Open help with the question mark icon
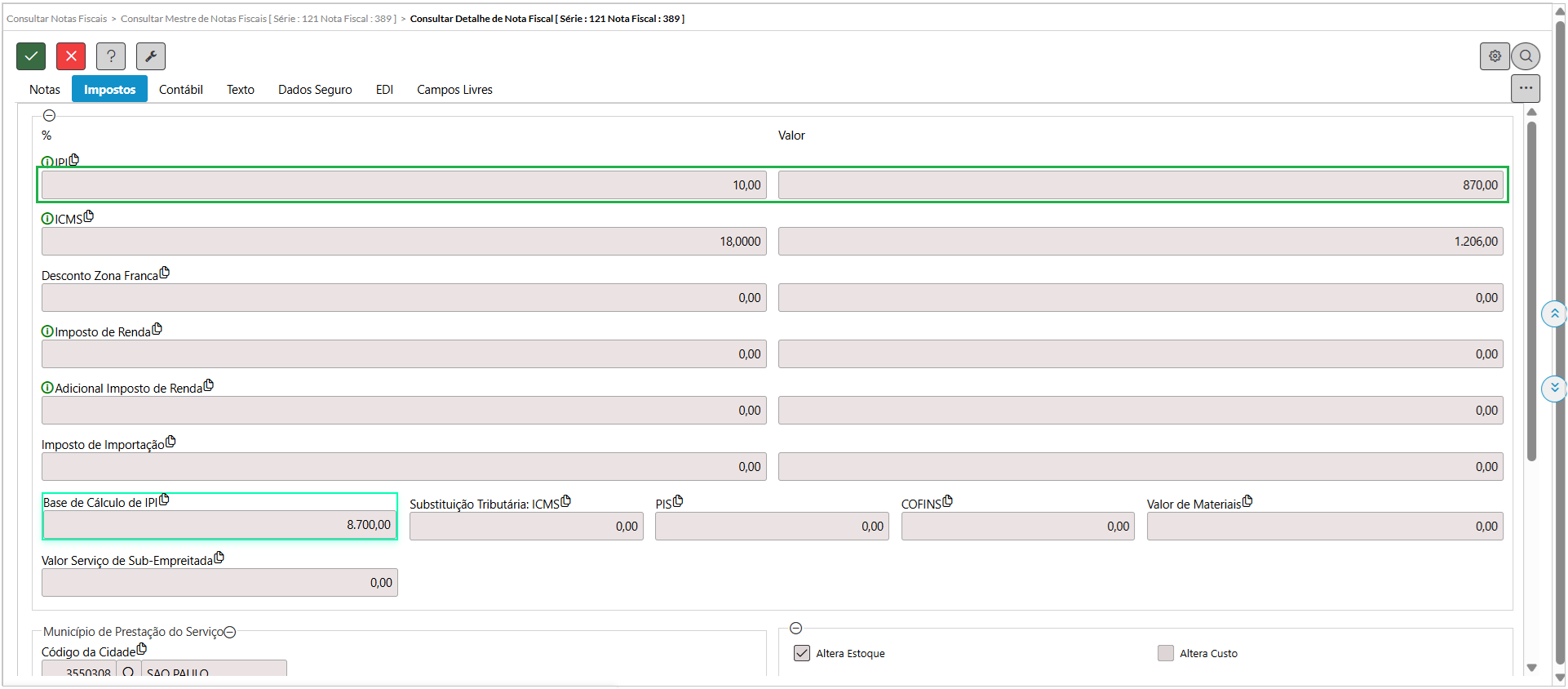The image size is (1568, 689). pos(111,56)
